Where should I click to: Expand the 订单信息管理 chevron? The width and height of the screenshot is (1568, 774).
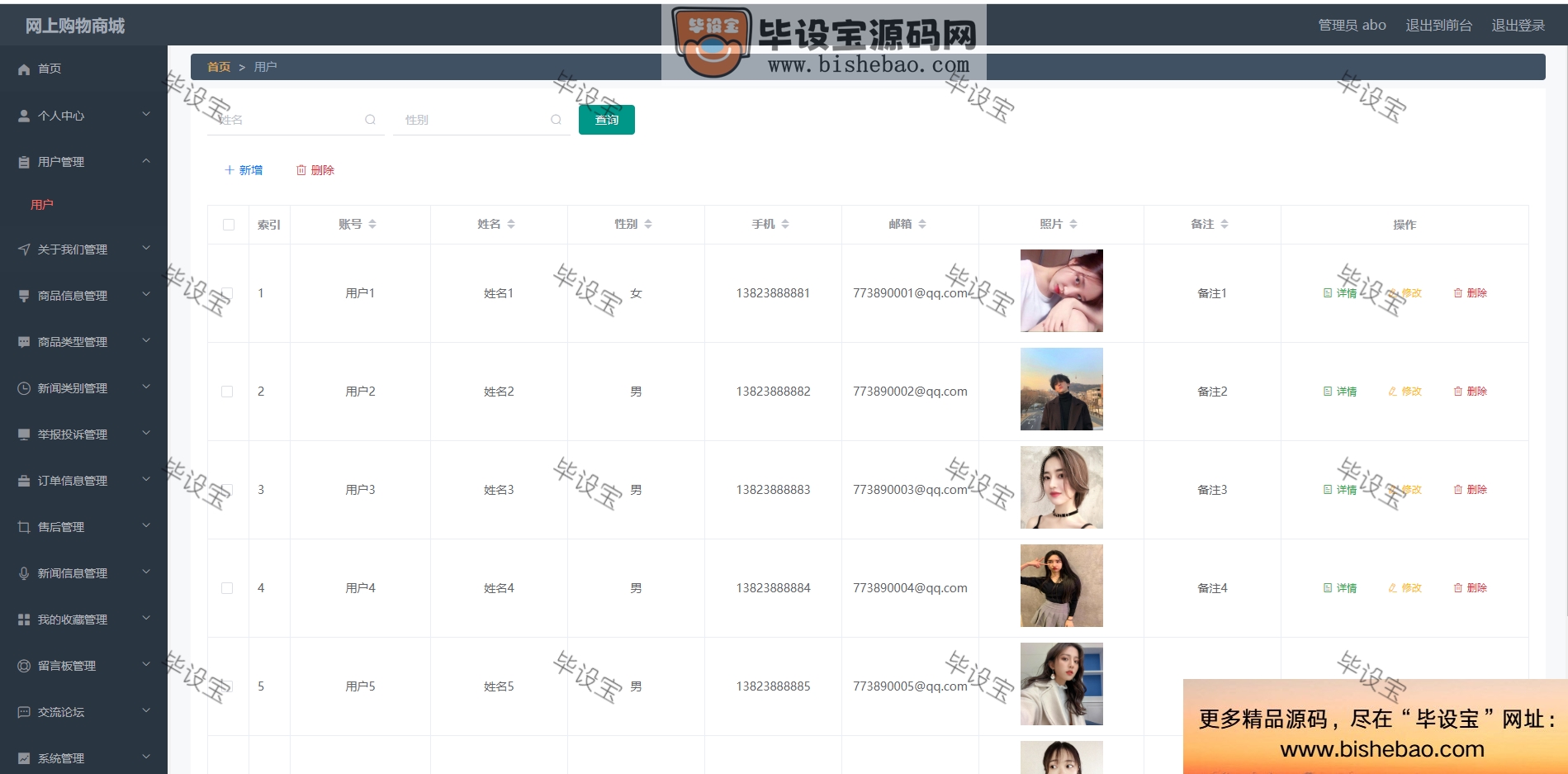tap(146, 479)
